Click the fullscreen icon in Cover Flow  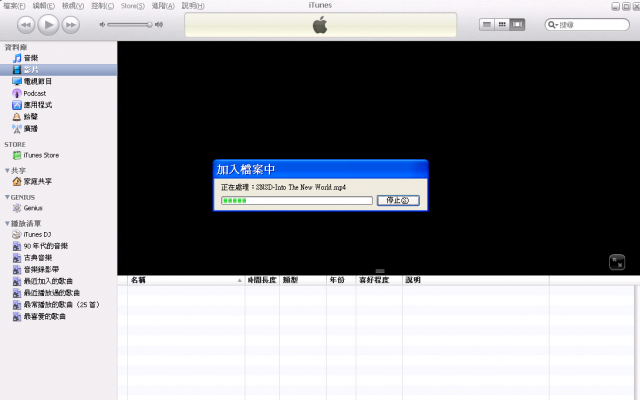pyautogui.click(x=617, y=262)
